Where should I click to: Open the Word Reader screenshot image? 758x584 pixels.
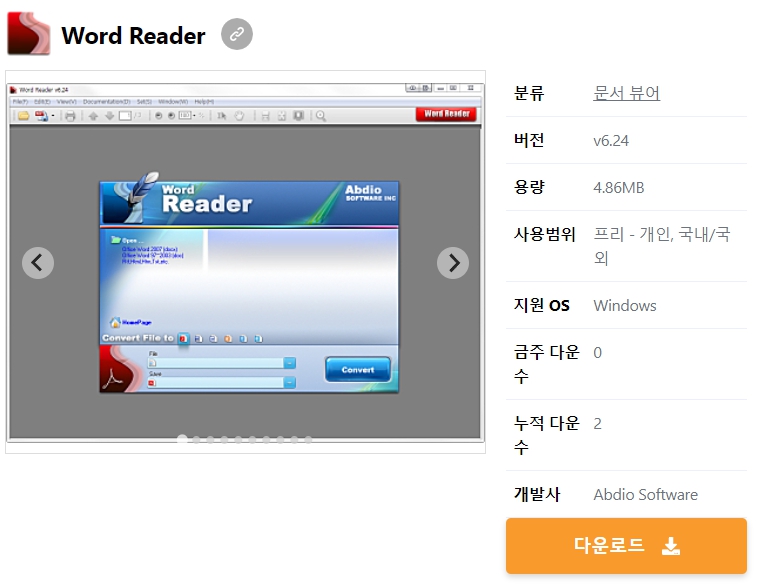(246, 263)
